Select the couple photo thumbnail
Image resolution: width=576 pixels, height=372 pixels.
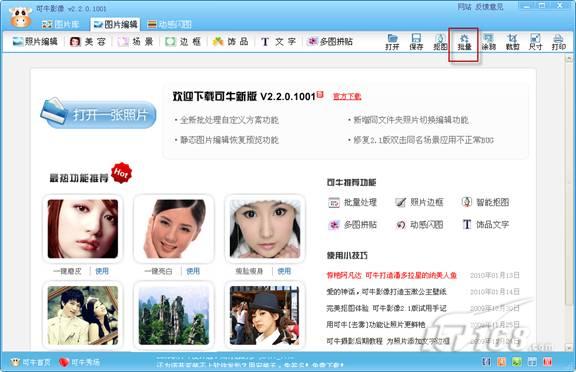[x=83, y=315]
